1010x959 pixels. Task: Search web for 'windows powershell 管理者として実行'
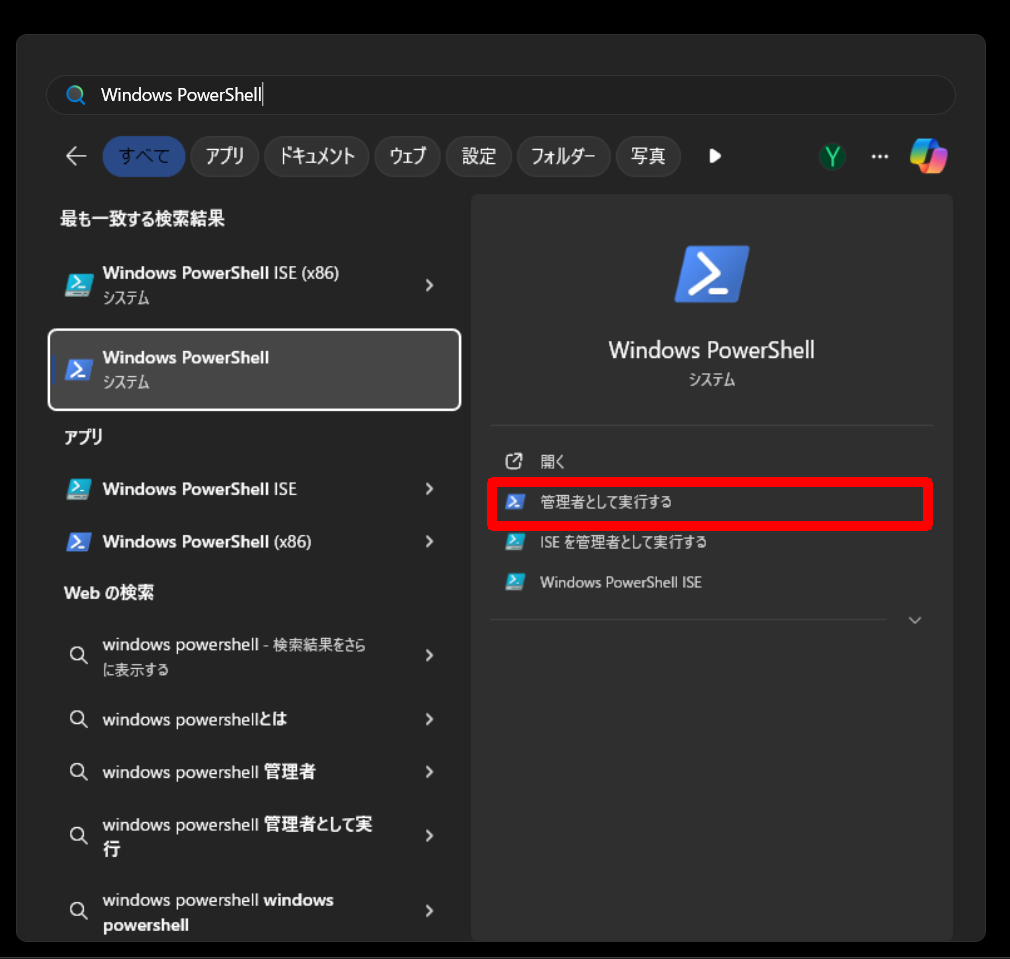point(254,835)
